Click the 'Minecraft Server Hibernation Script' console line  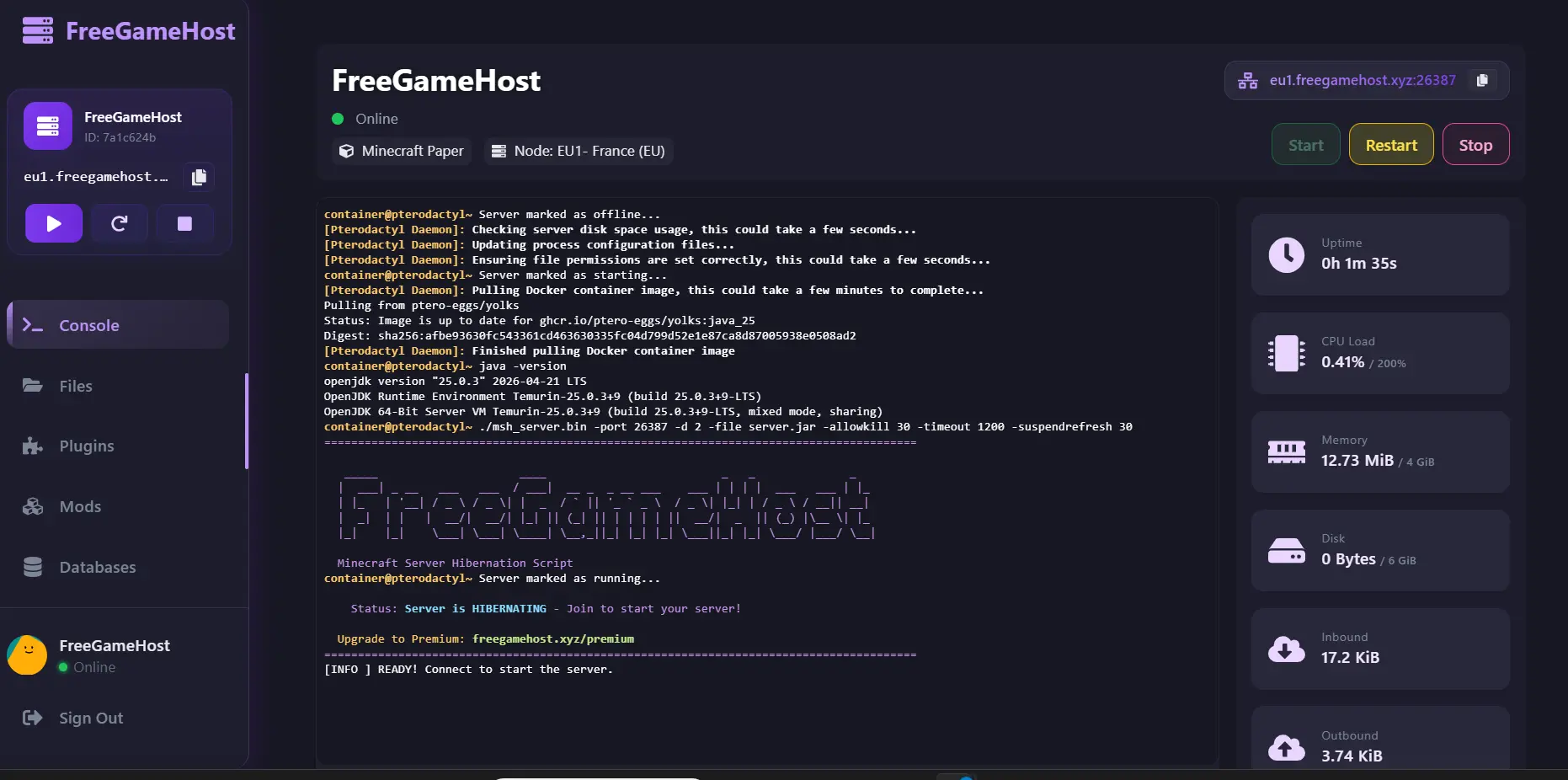(455, 564)
